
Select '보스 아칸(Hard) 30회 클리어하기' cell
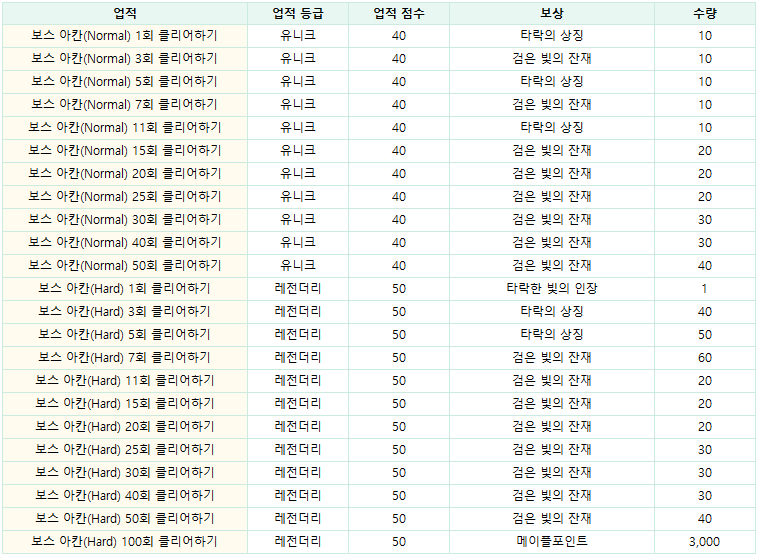pos(125,472)
